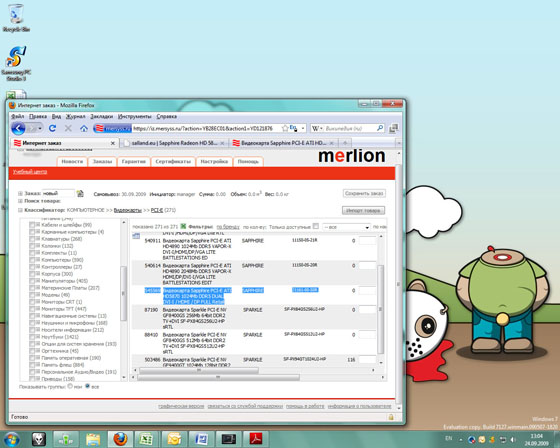Click the Заказ 'новый' input field
Viewport: 560px width, 448px height.
[x=58, y=193]
